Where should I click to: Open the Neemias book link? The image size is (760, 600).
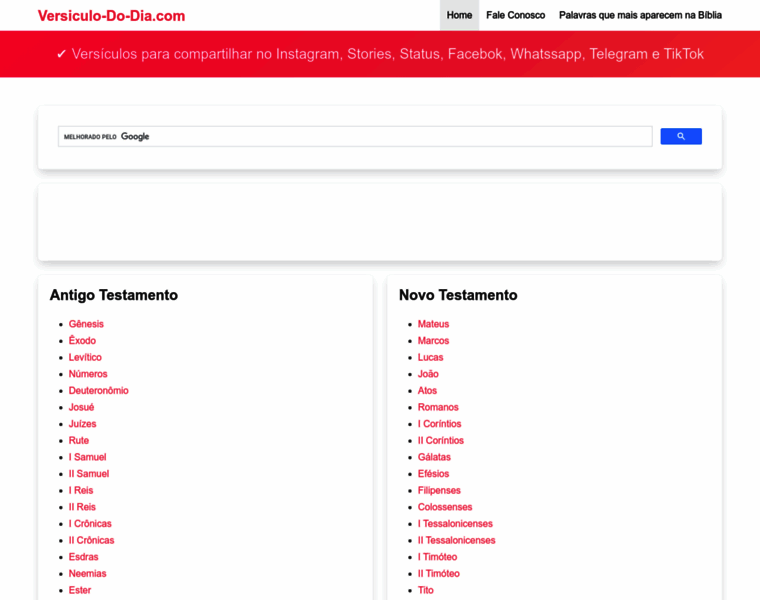pos(88,574)
